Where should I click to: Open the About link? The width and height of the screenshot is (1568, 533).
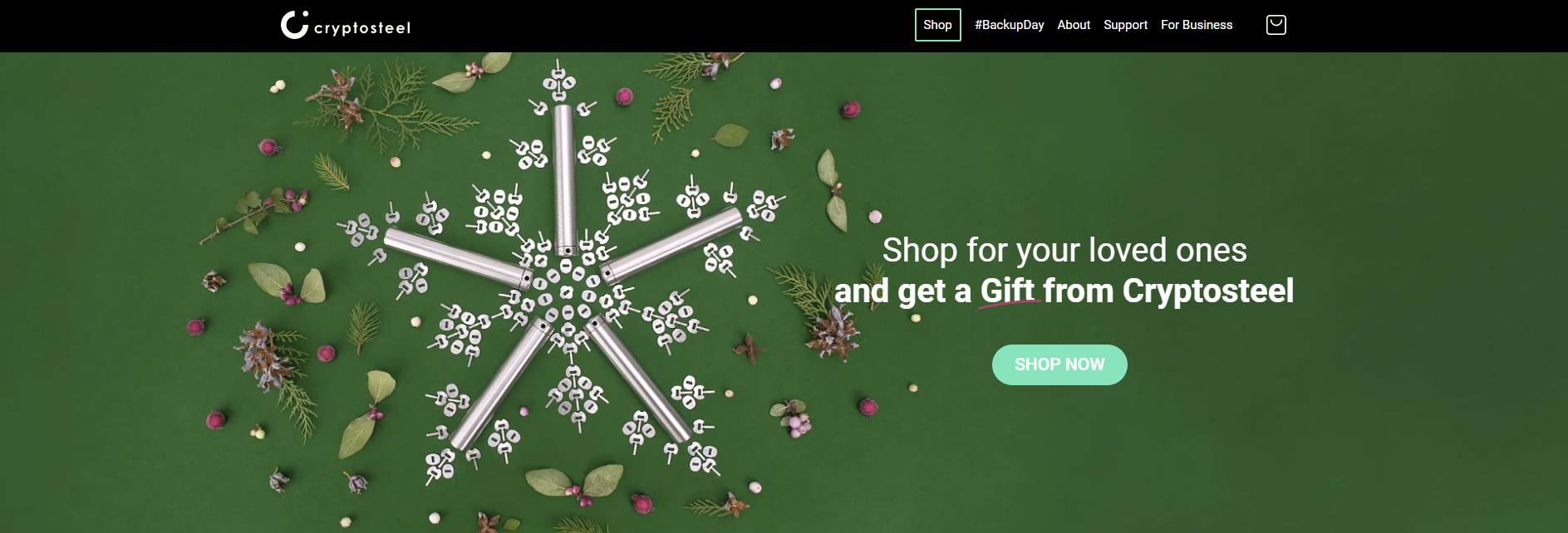(1074, 25)
